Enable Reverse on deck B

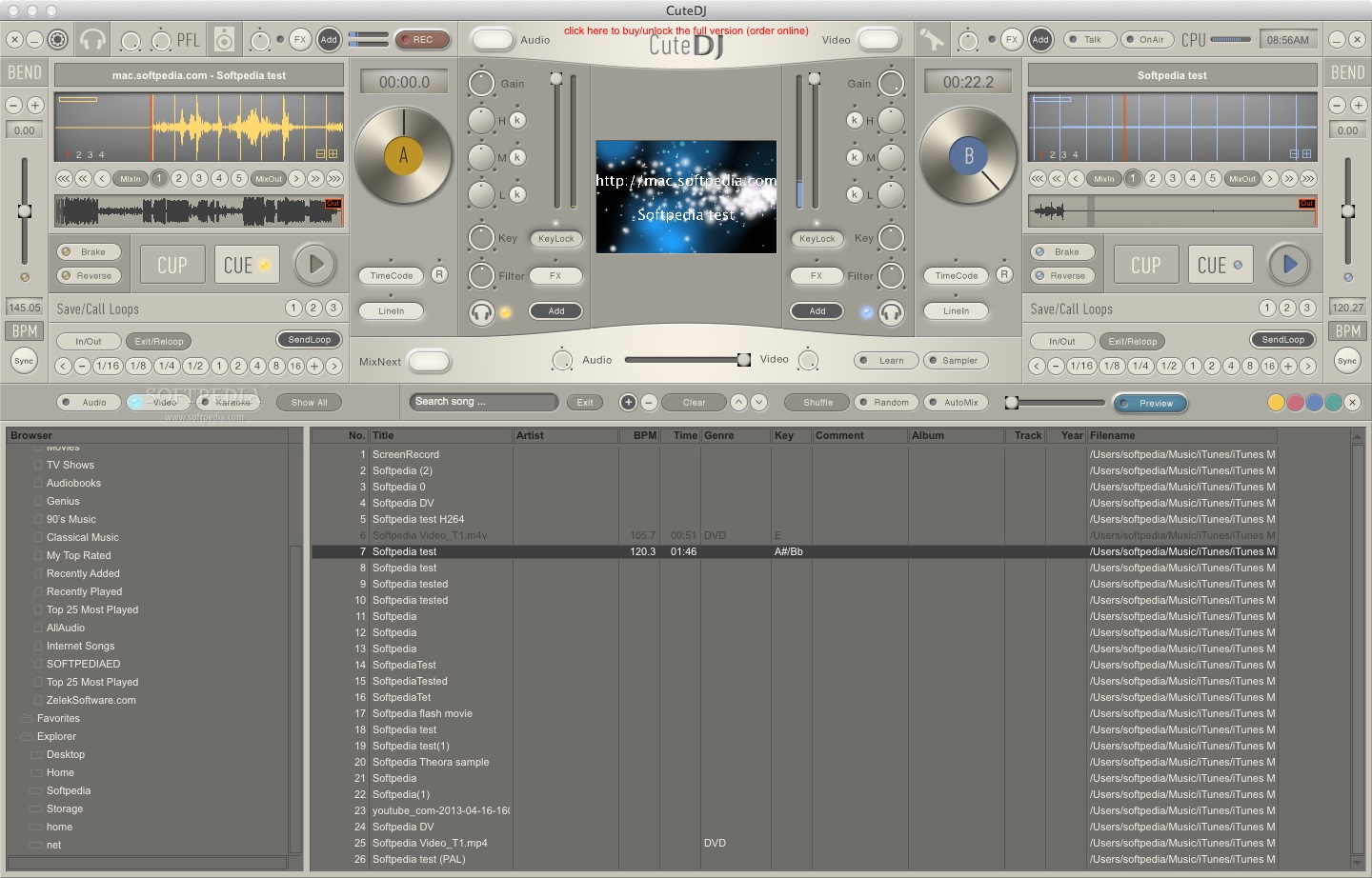(x=1062, y=276)
